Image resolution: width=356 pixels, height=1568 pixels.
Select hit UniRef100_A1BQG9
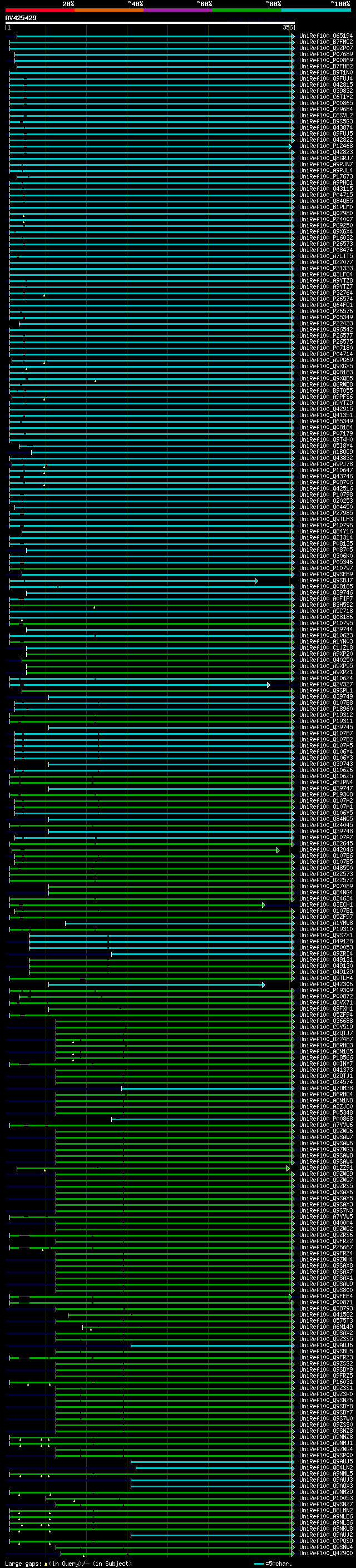pyautogui.click(x=326, y=452)
